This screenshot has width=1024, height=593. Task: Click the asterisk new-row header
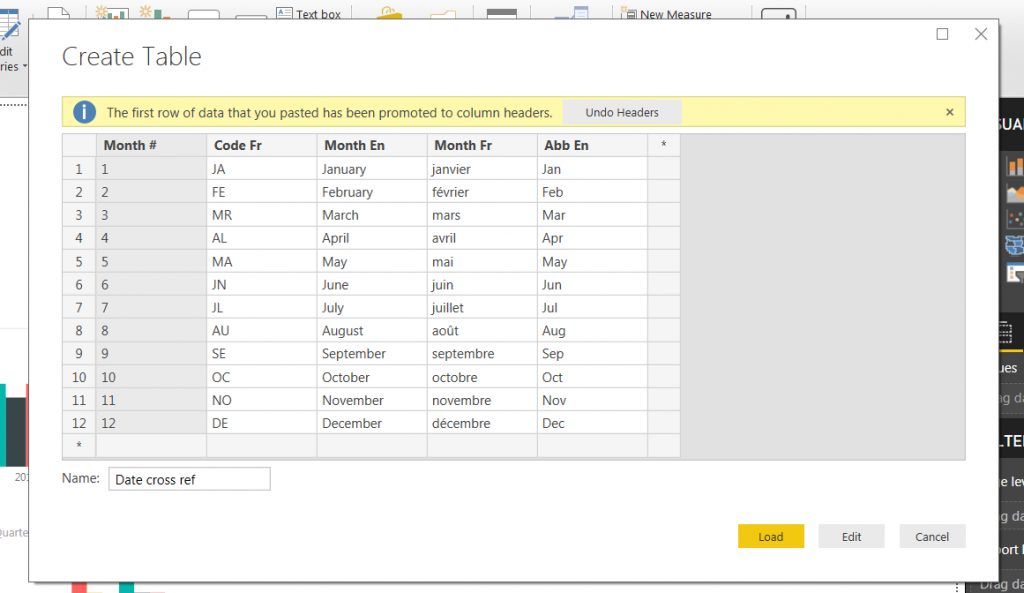pos(79,445)
